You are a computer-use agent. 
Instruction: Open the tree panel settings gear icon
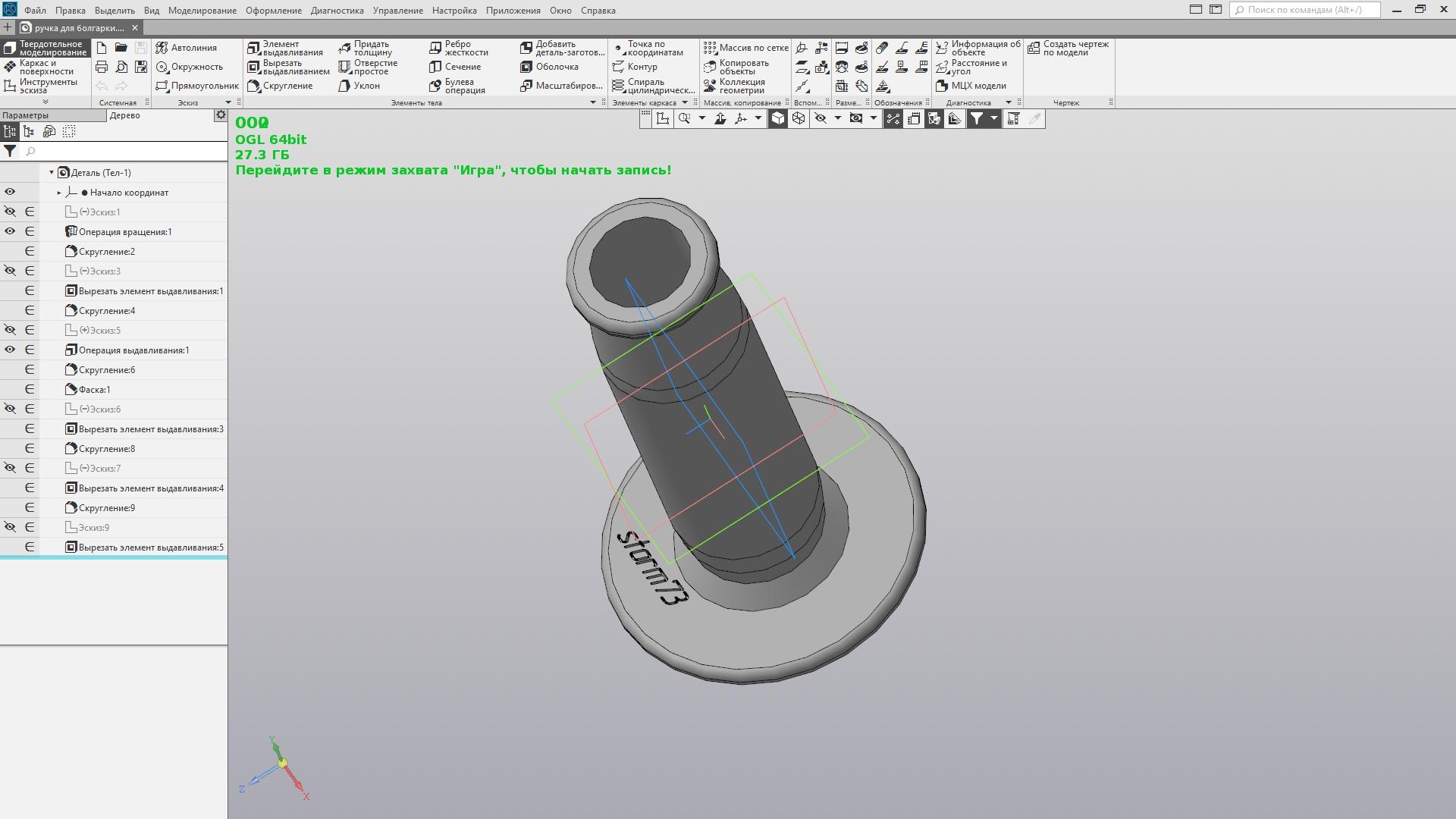(x=220, y=115)
